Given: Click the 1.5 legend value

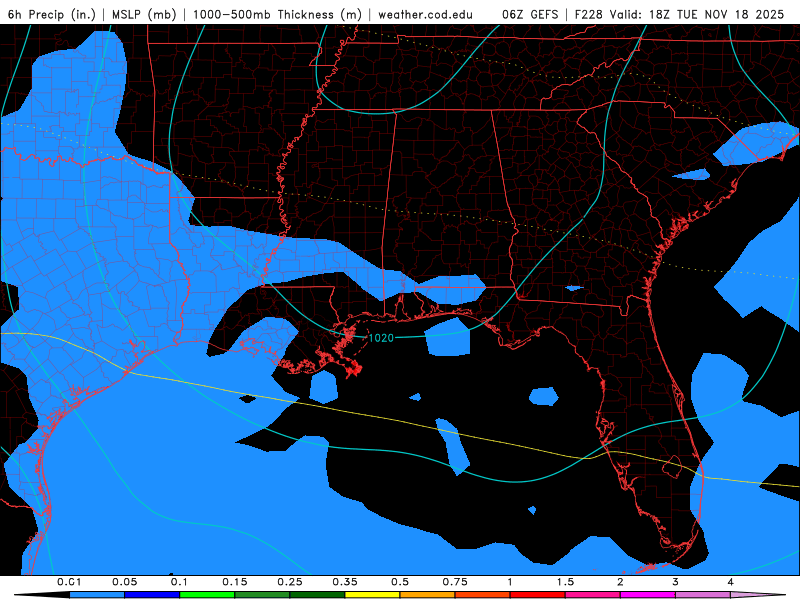Looking at the screenshot, I should click(x=565, y=582).
